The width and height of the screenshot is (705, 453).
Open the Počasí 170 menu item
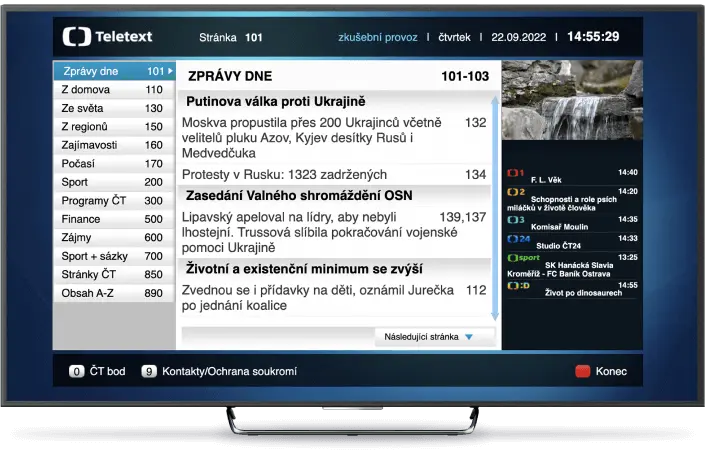pos(114,164)
